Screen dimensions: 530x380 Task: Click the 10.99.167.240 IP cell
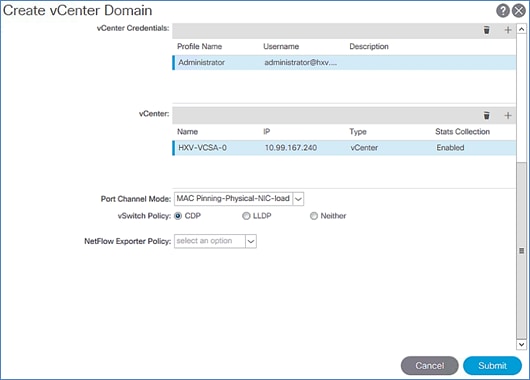click(291, 148)
